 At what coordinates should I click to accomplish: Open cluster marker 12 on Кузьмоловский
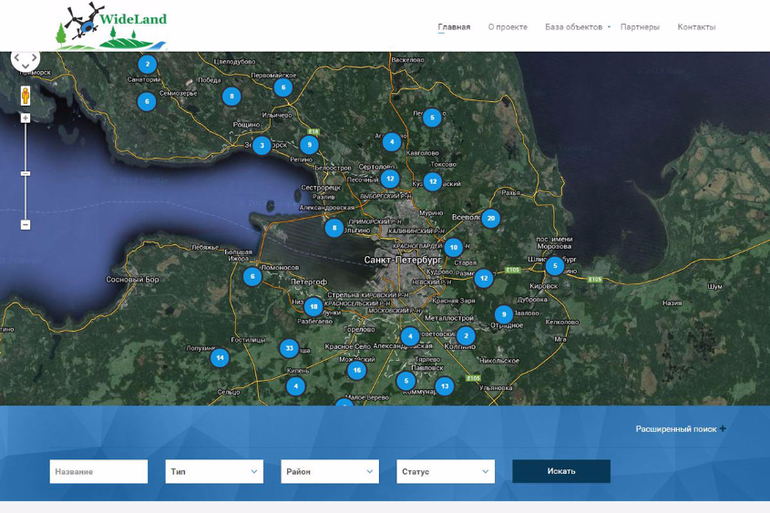[433, 182]
